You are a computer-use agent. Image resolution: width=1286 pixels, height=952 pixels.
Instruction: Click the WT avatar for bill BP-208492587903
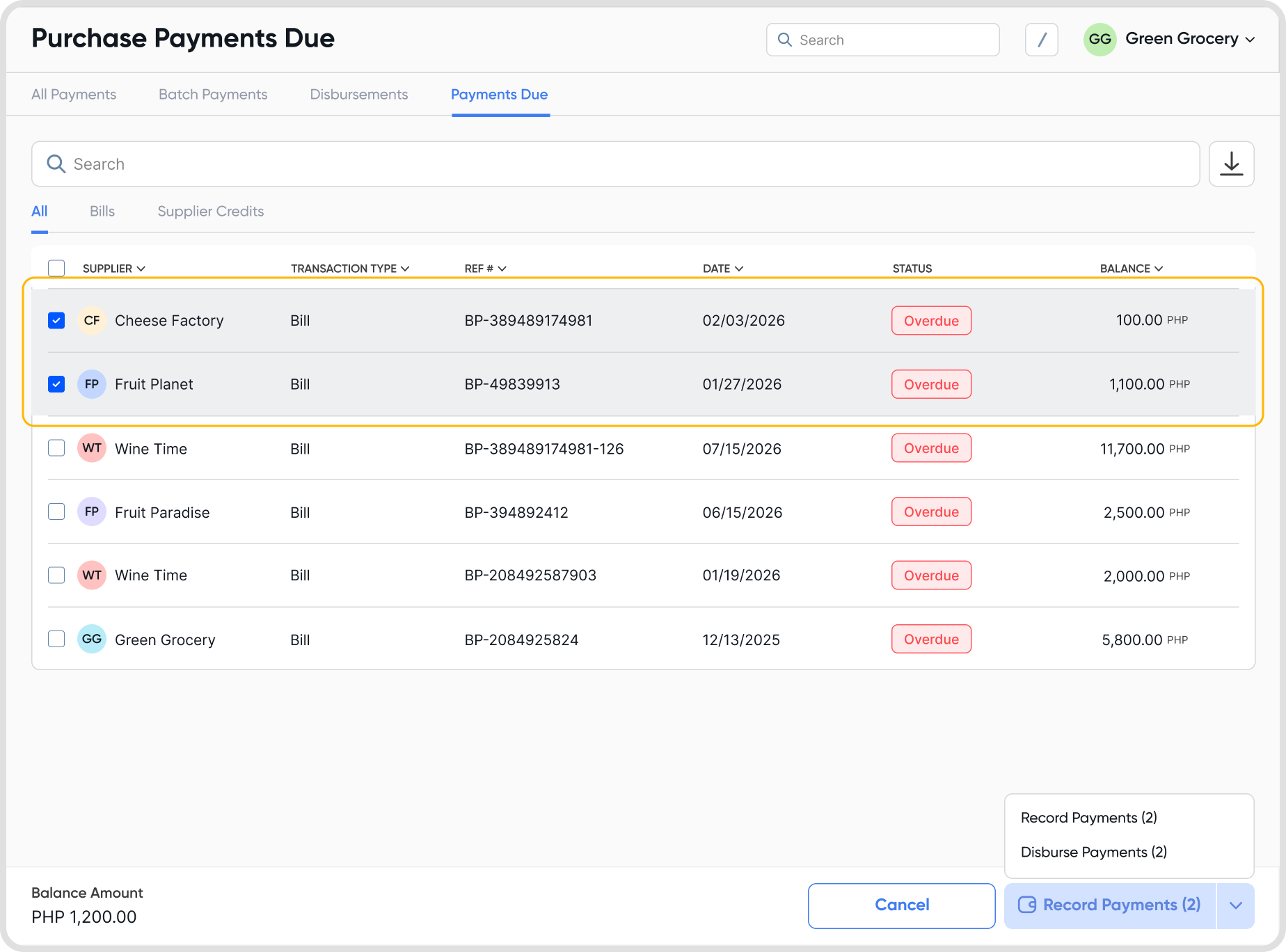click(92, 576)
